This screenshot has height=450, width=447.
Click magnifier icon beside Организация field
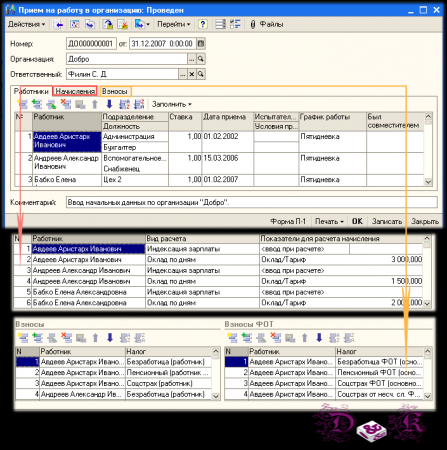tap(201, 59)
